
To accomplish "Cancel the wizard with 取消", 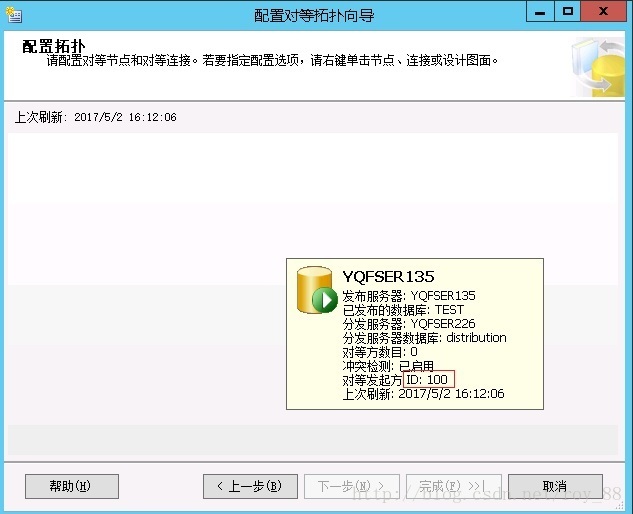I will 555,486.
